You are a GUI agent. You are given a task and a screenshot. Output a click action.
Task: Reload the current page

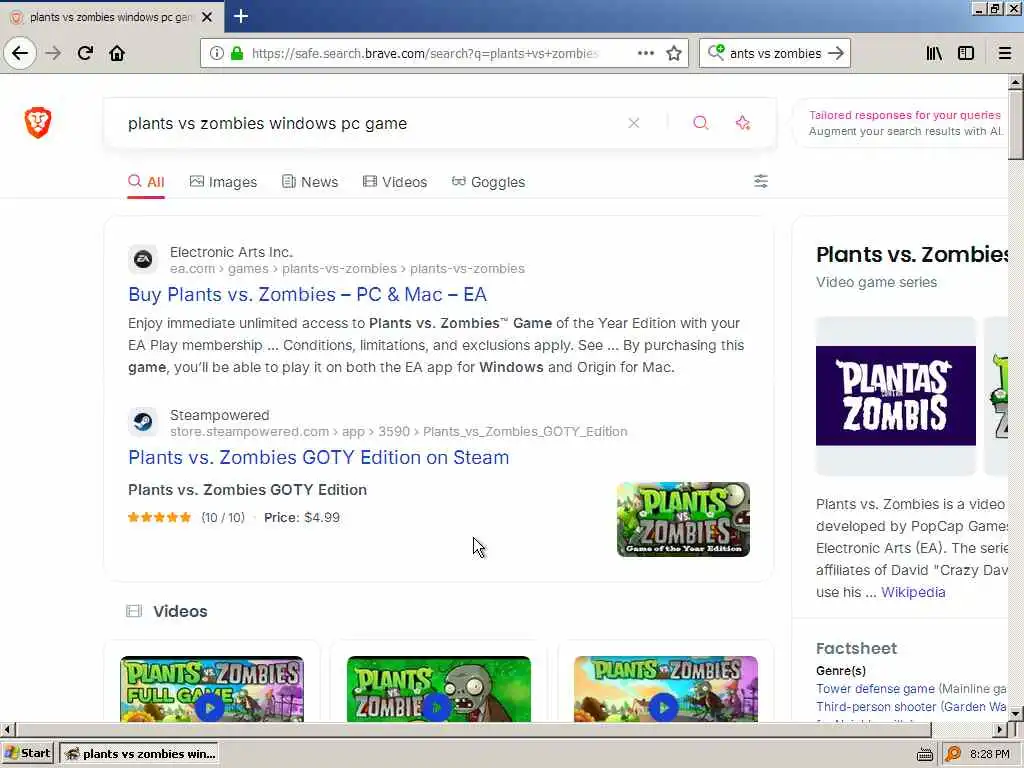tap(86, 54)
